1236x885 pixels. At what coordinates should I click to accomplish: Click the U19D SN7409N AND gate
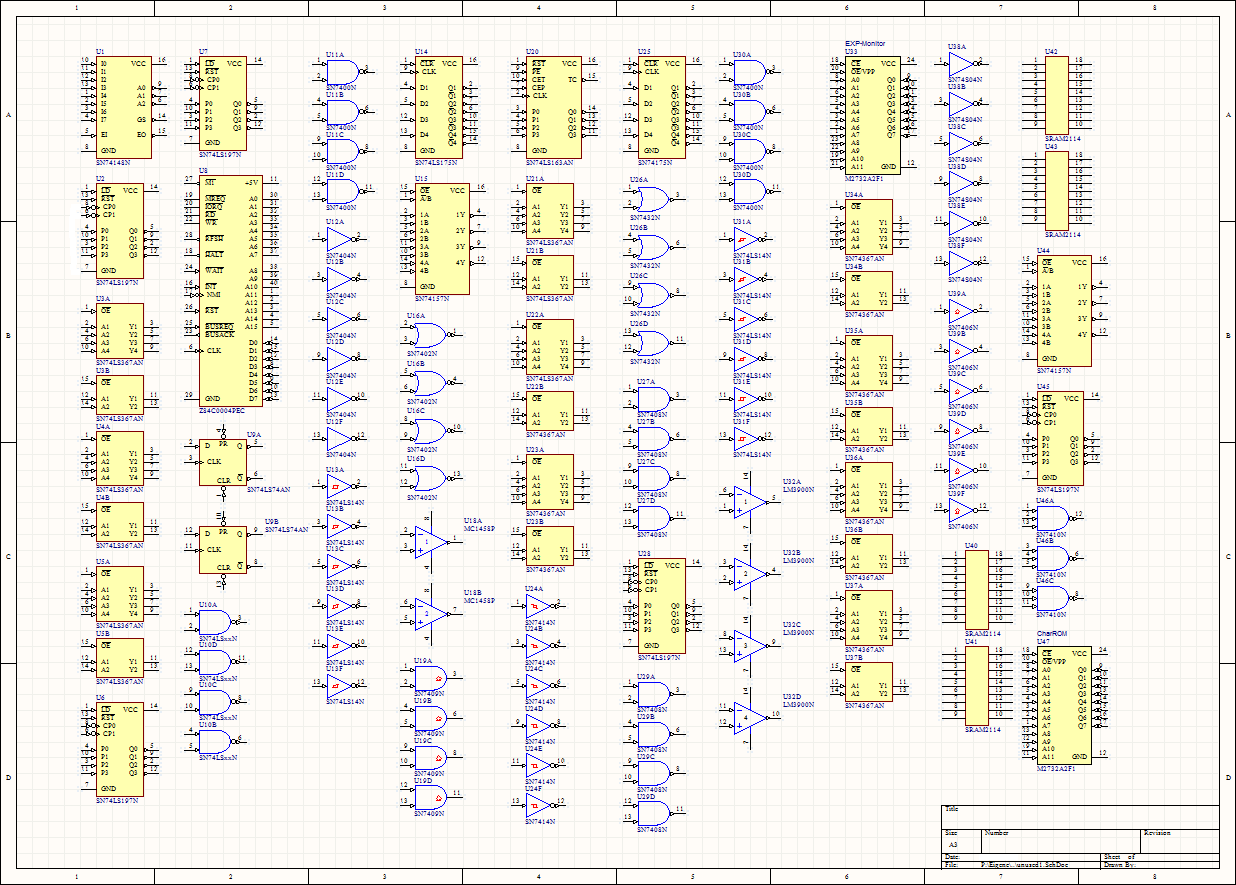[x=430, y=797]
